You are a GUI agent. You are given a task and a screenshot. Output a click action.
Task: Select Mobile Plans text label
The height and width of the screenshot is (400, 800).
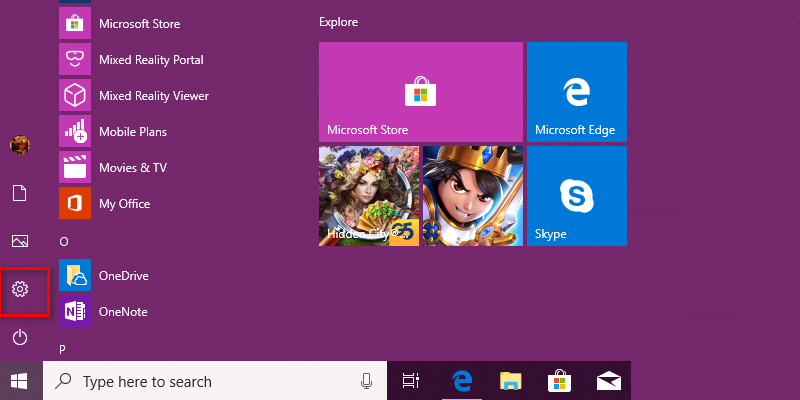click(133, 132)
